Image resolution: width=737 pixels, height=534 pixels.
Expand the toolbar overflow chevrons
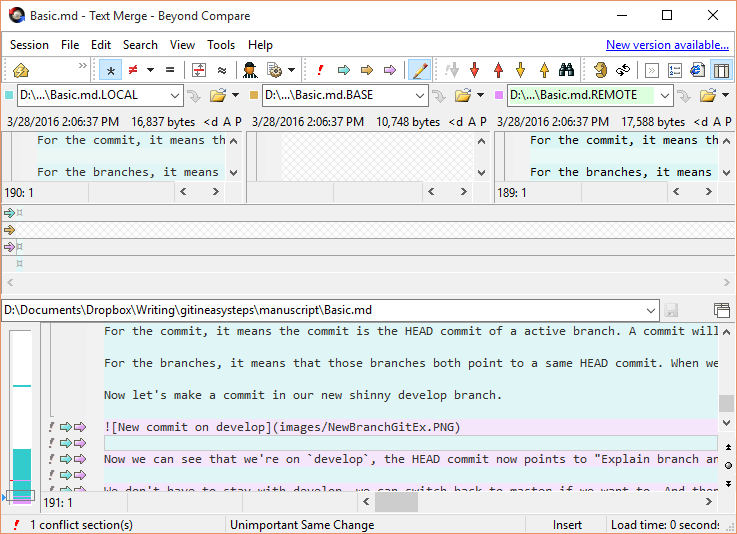coord(83,65)
